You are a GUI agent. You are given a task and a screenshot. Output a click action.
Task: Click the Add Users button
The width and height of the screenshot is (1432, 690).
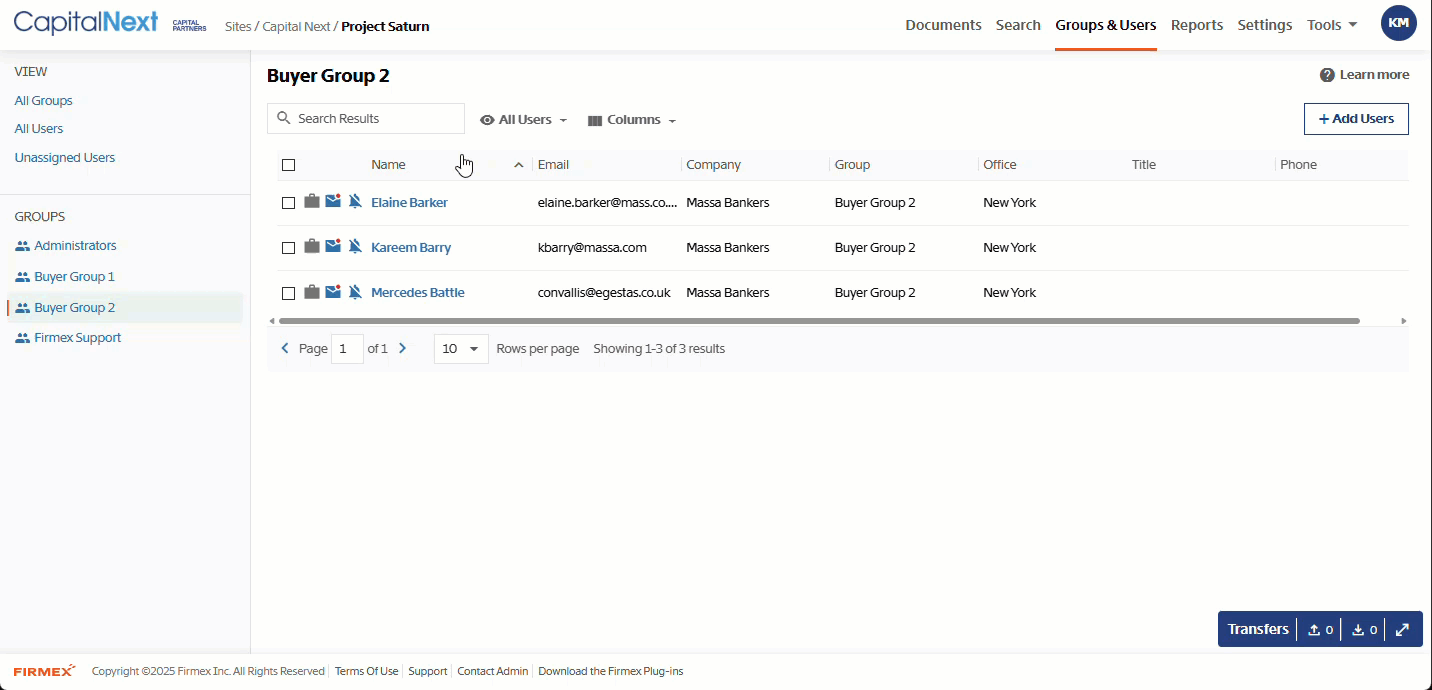[1356, 119]
